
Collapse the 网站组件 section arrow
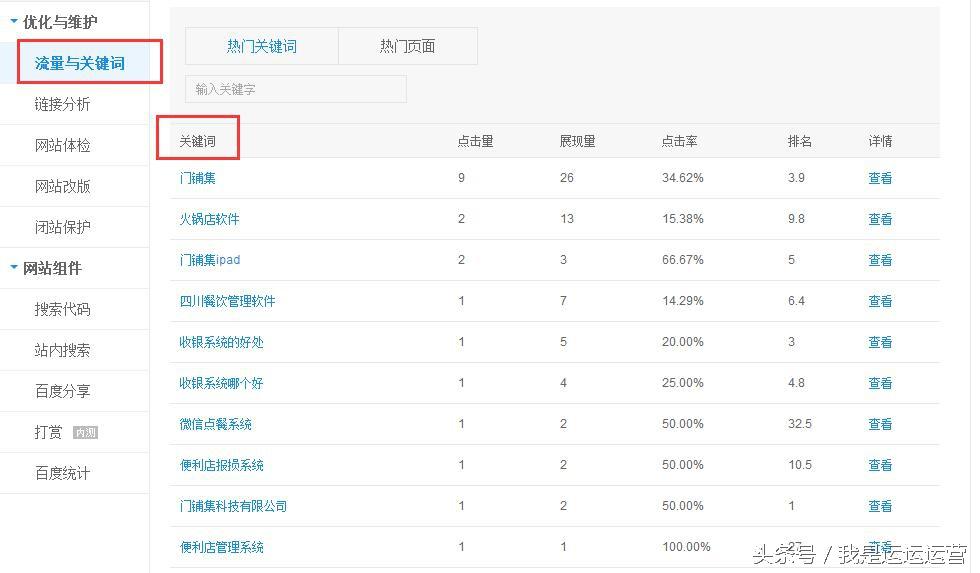click(x=14, y=267)
